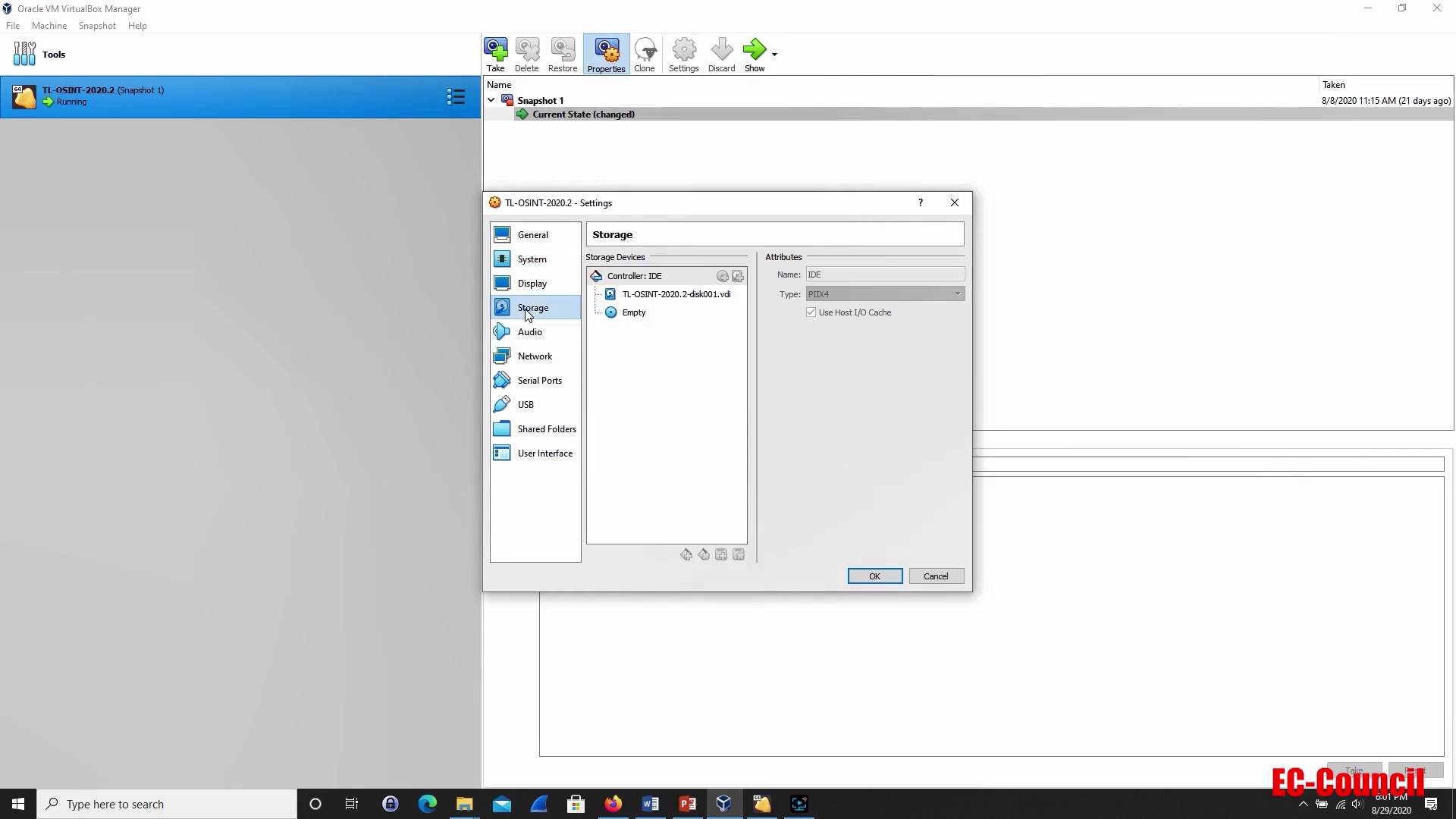
Task: Click the Name field containing IDE
Action: coord(885,275)
